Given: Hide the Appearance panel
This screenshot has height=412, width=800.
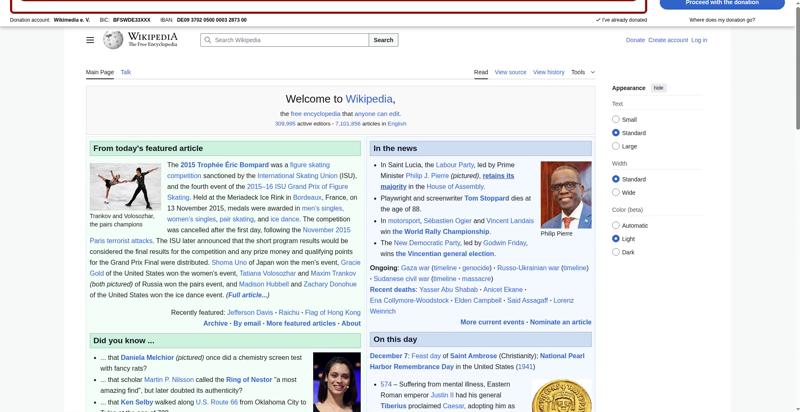Looking at the screenshot, I should click(x=658, y=88).
